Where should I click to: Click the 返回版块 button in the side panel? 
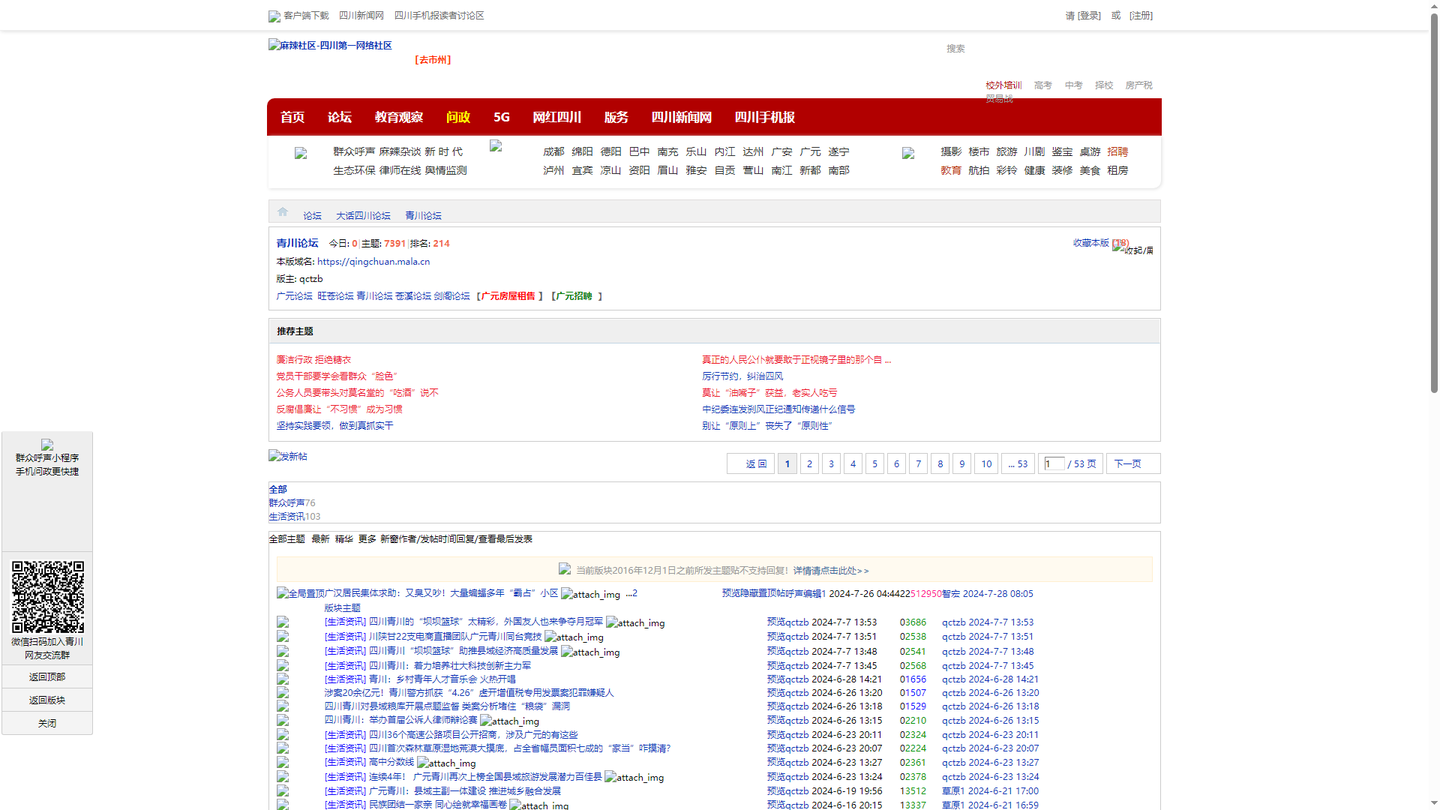47,700
